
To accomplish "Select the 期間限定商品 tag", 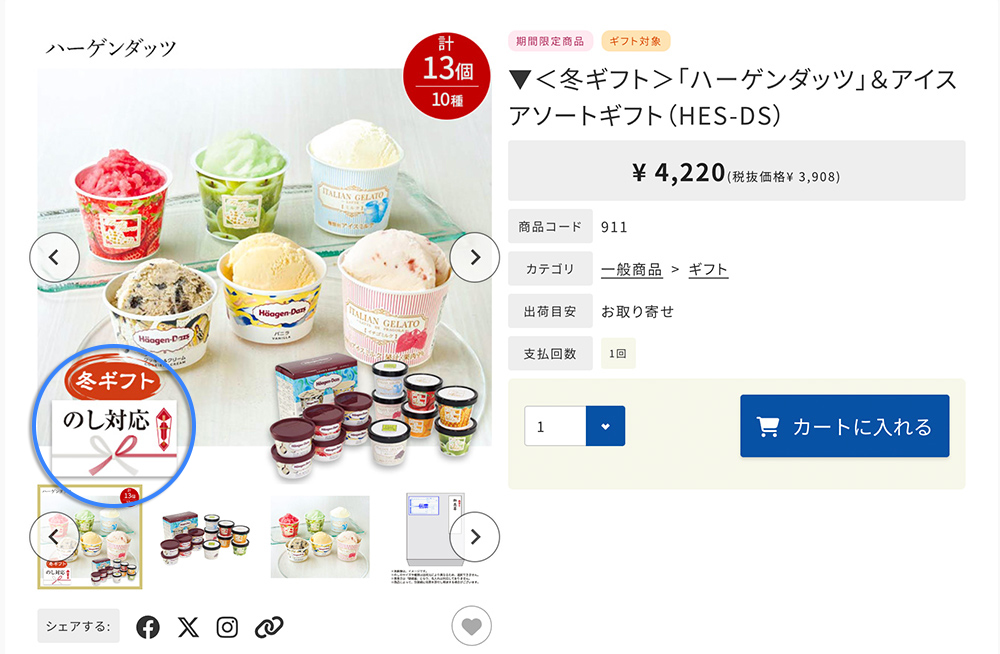I will point(550,41).
